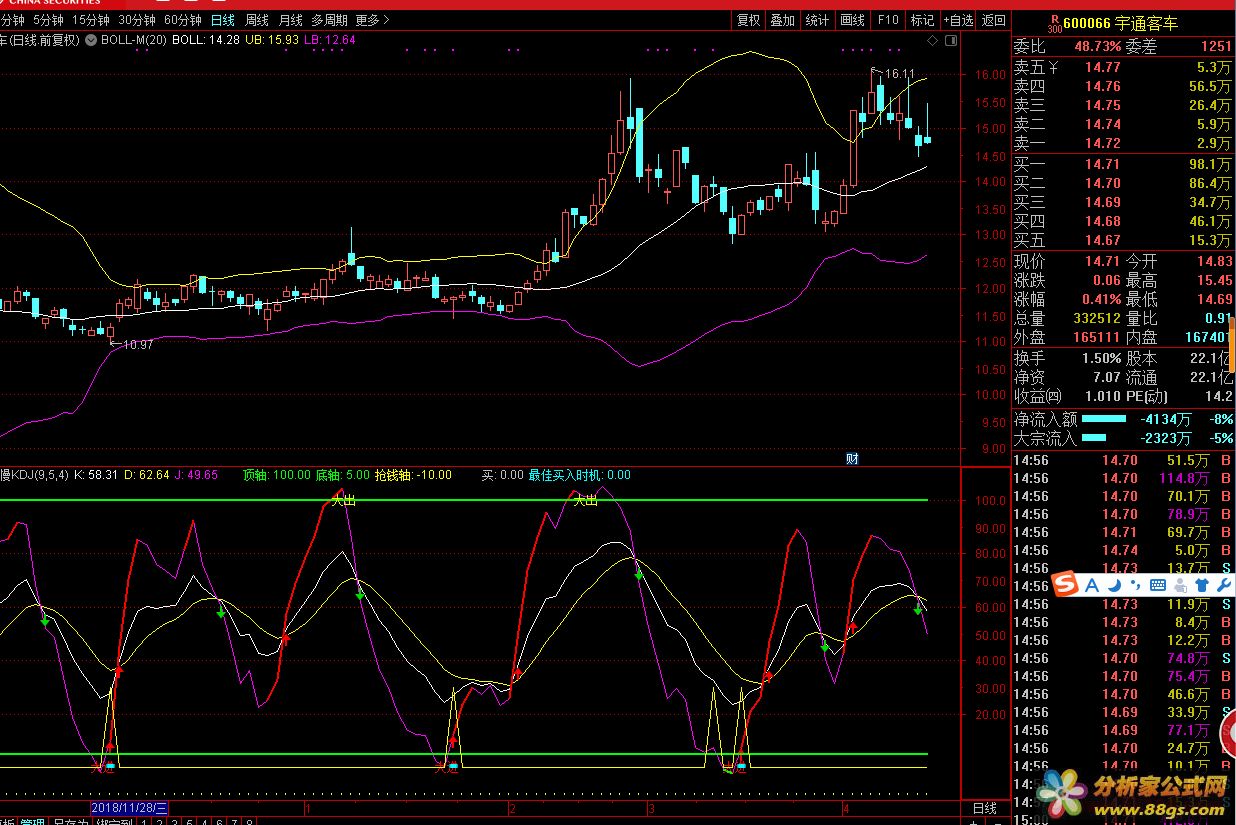Click the 日线 label at bottom right

pyautogui.click(x=985, y=808)
